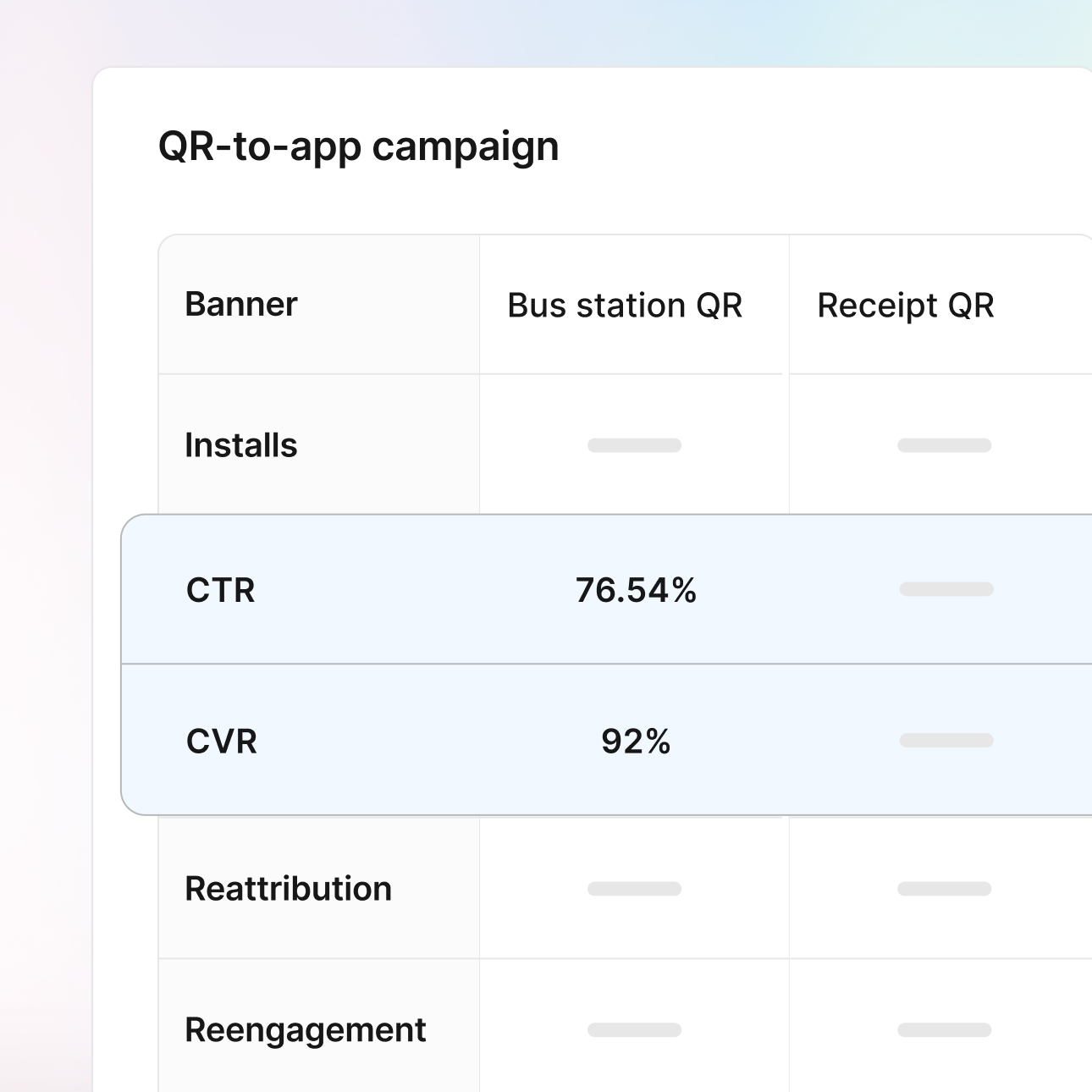The height and width of the screenshot is (1092, 1092).
Task: Click the Installs placeholder under Receipt QR
Action: 944,445
